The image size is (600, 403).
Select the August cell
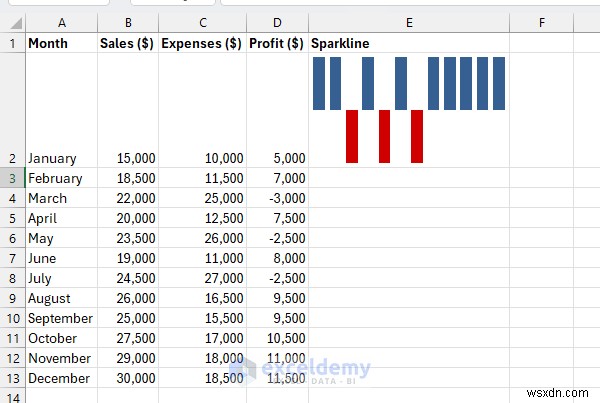point(62,298)
